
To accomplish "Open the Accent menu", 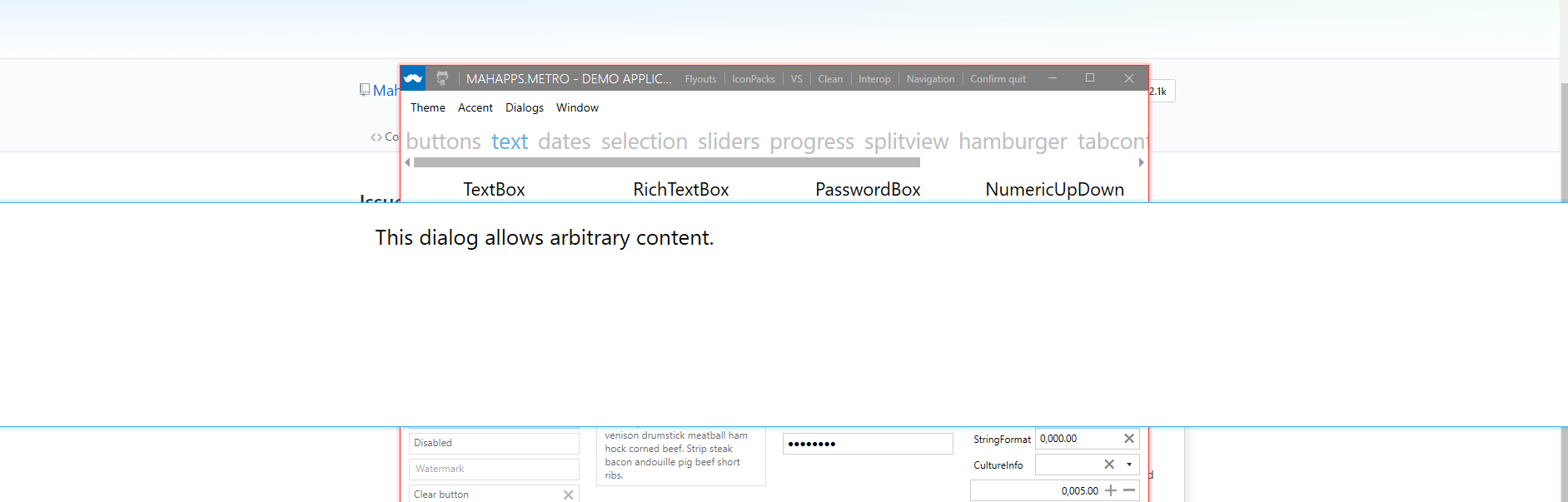I will 475,107.
